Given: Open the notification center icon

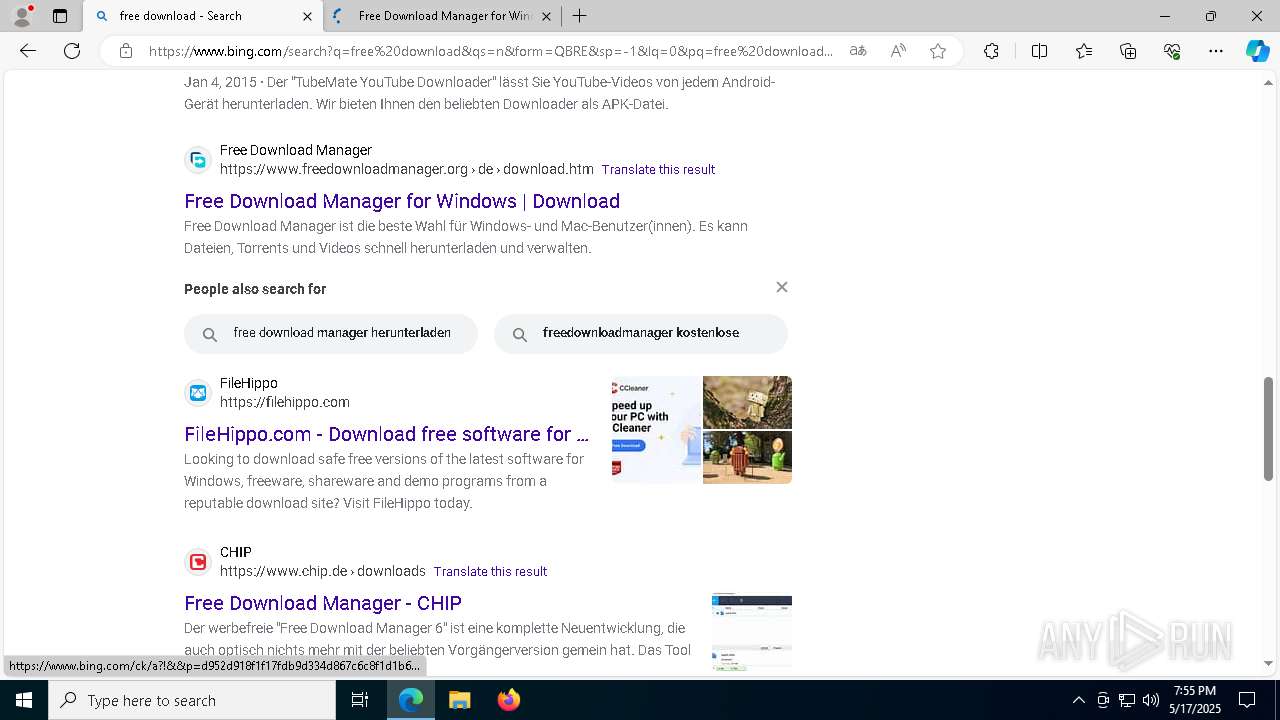Looking at the screenshot, I should (1247, 700).
